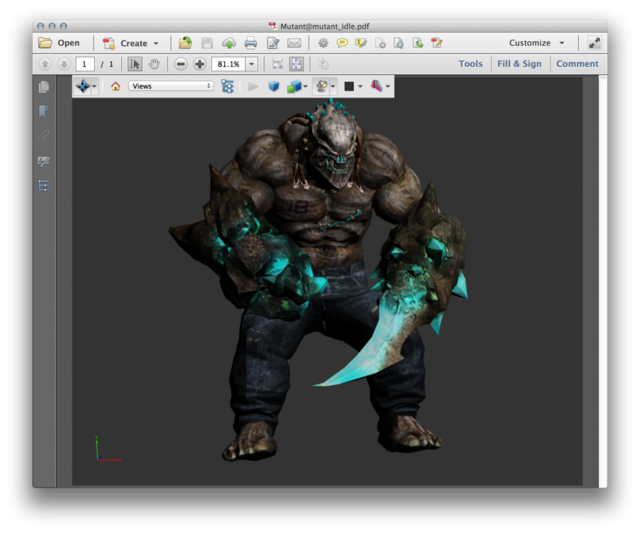Click the delete page icon
The width and height of the screenshot is (640, 533).
tap(380, 43)
